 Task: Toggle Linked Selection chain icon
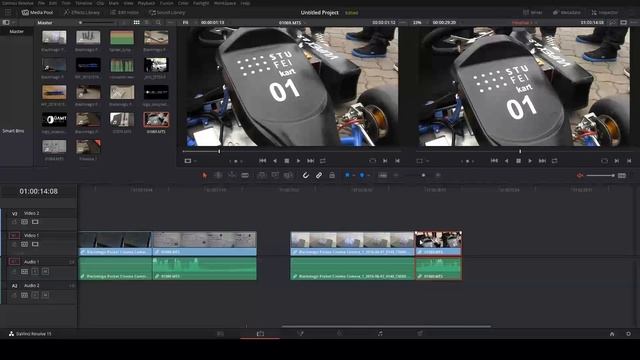coord(319,176)
